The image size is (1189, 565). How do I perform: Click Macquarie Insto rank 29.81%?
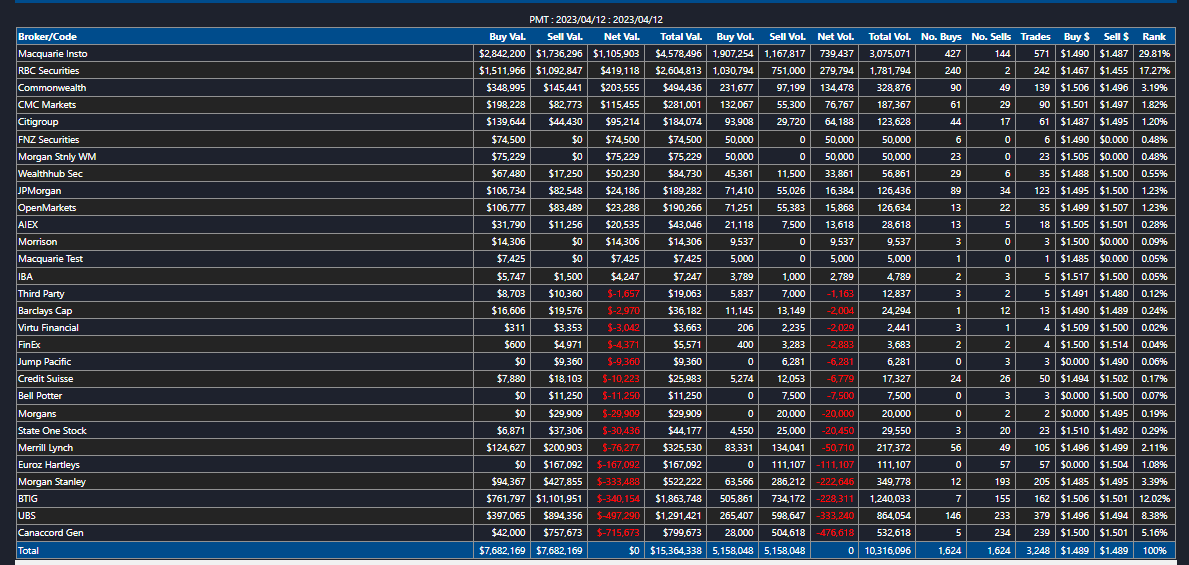click(x=1154, y=54)
